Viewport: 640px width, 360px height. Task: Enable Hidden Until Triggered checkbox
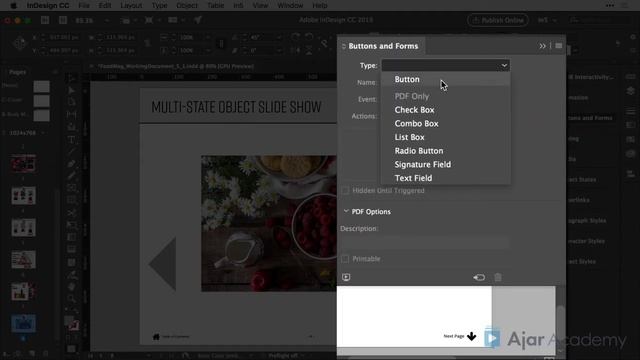[345, 191]
